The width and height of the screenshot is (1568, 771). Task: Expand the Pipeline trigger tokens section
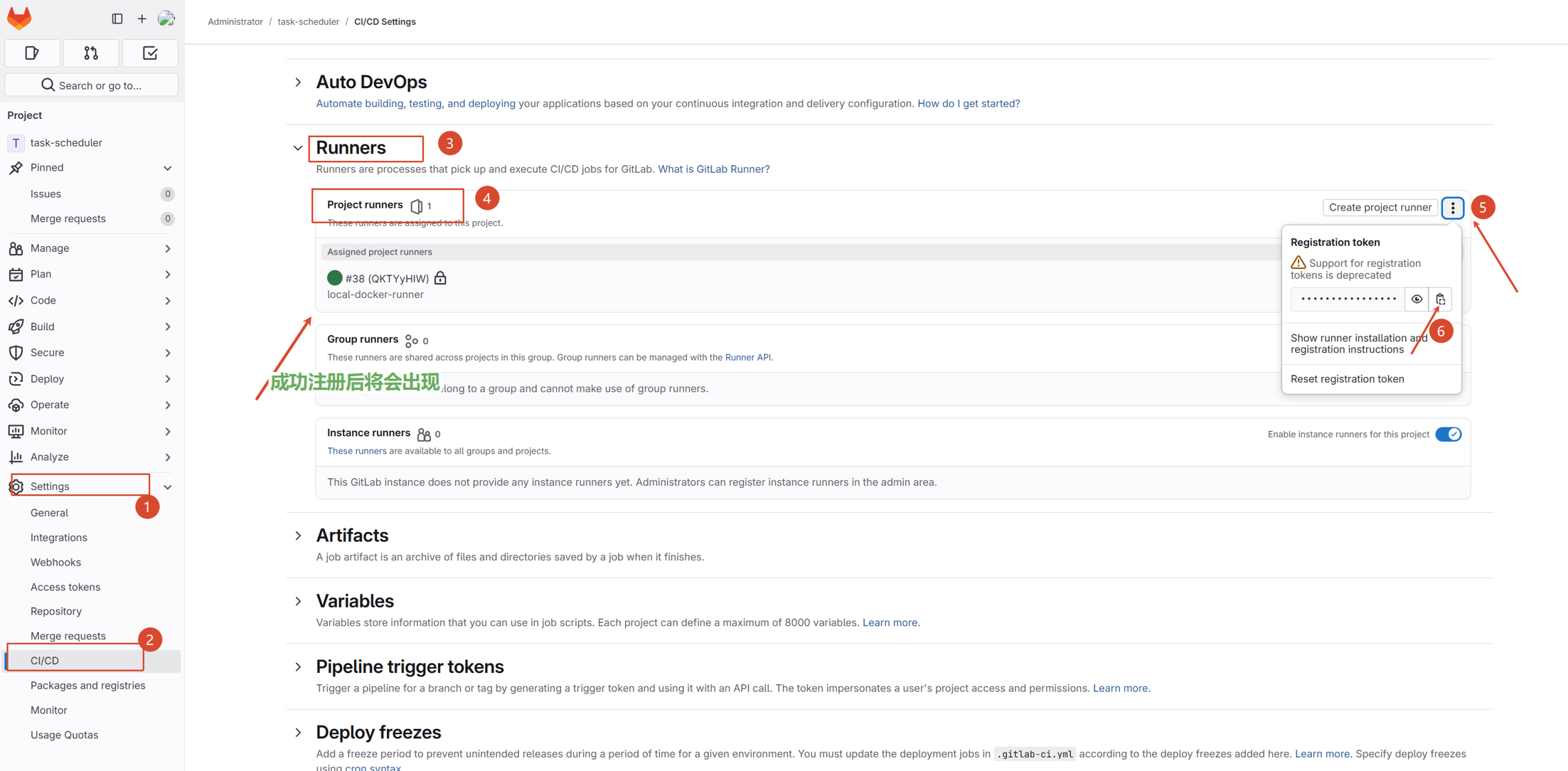click(x=298, y=667)
